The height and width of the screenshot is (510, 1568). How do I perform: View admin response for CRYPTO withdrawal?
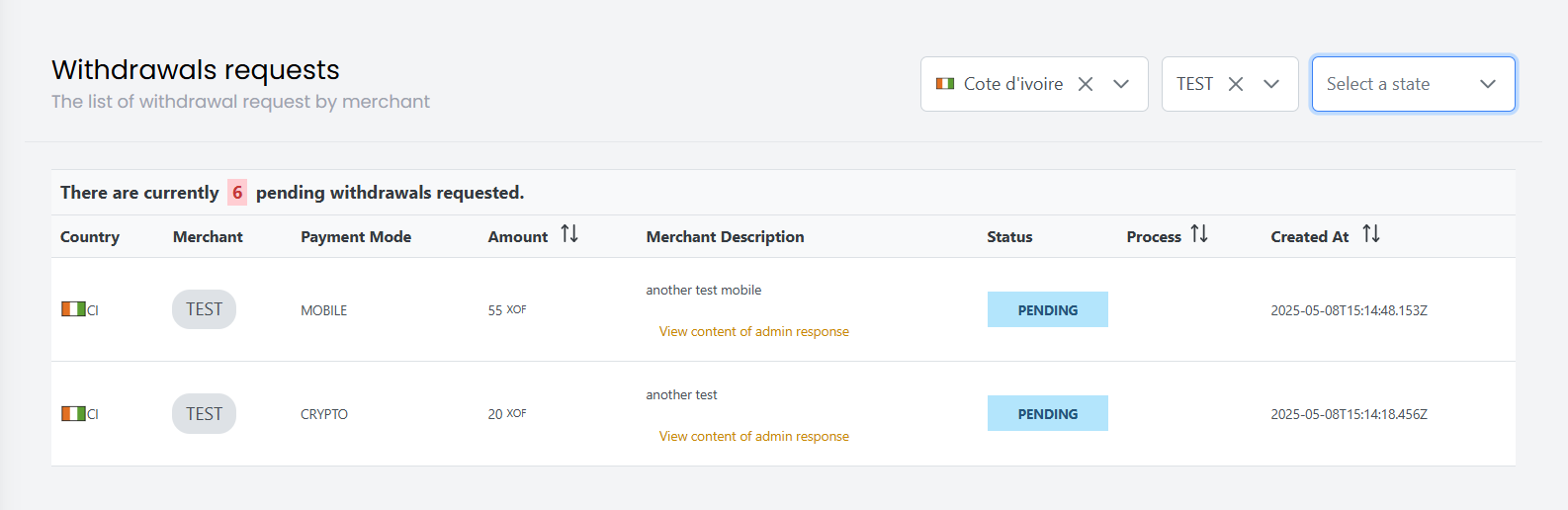click(x=753, y=437)
